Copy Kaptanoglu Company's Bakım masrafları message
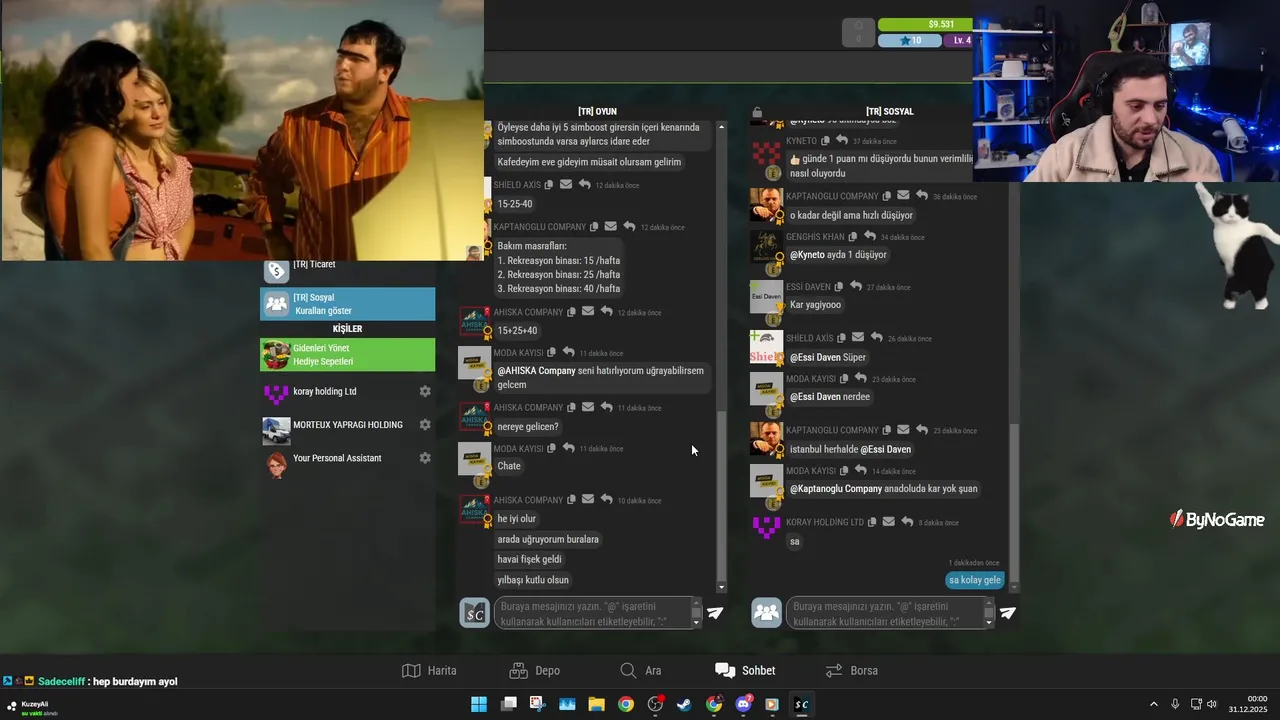Image resolution: width=1280 pixels, height=720 pixels. [594, 227]
